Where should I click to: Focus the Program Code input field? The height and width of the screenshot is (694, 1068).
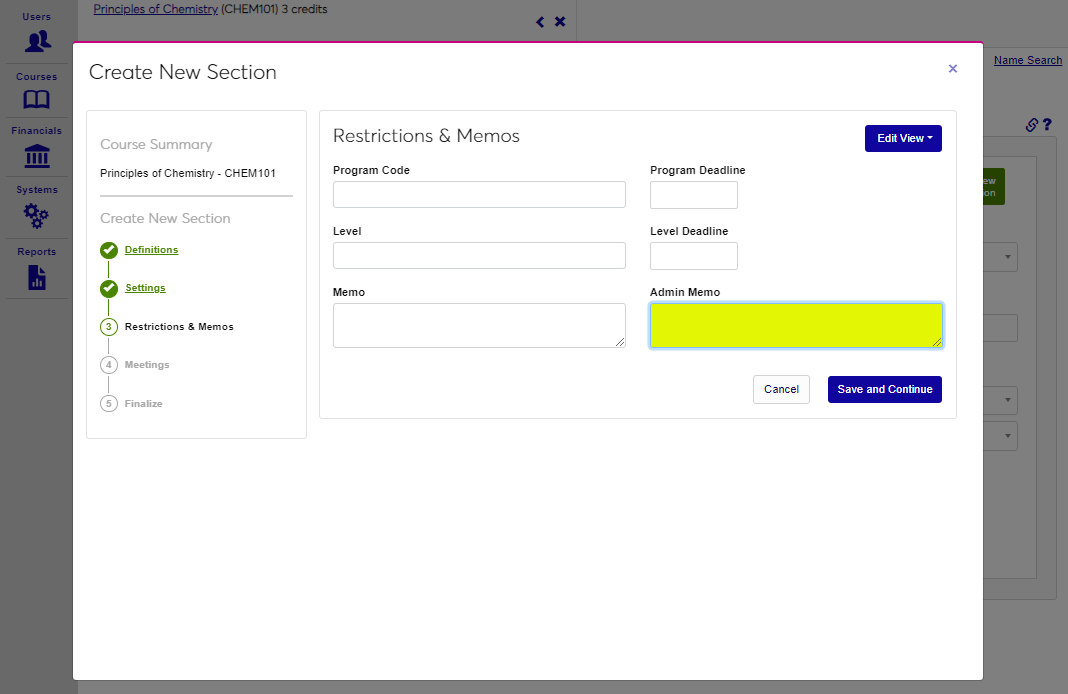(479, 195)
